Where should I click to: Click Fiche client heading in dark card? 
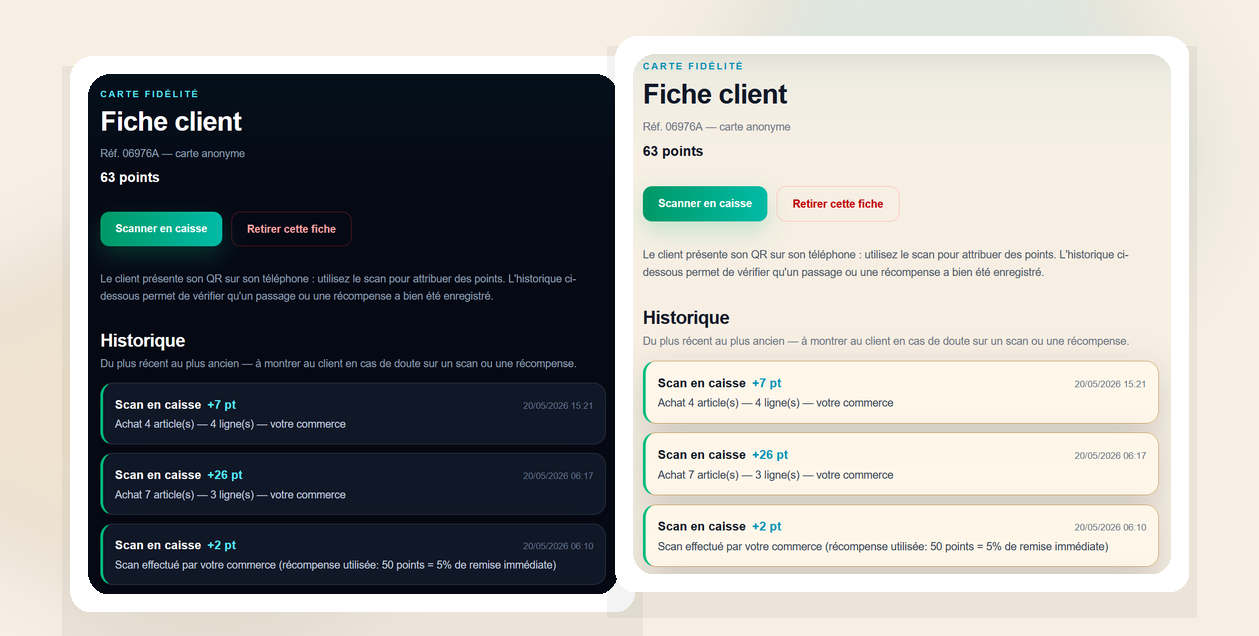point(171,122)
